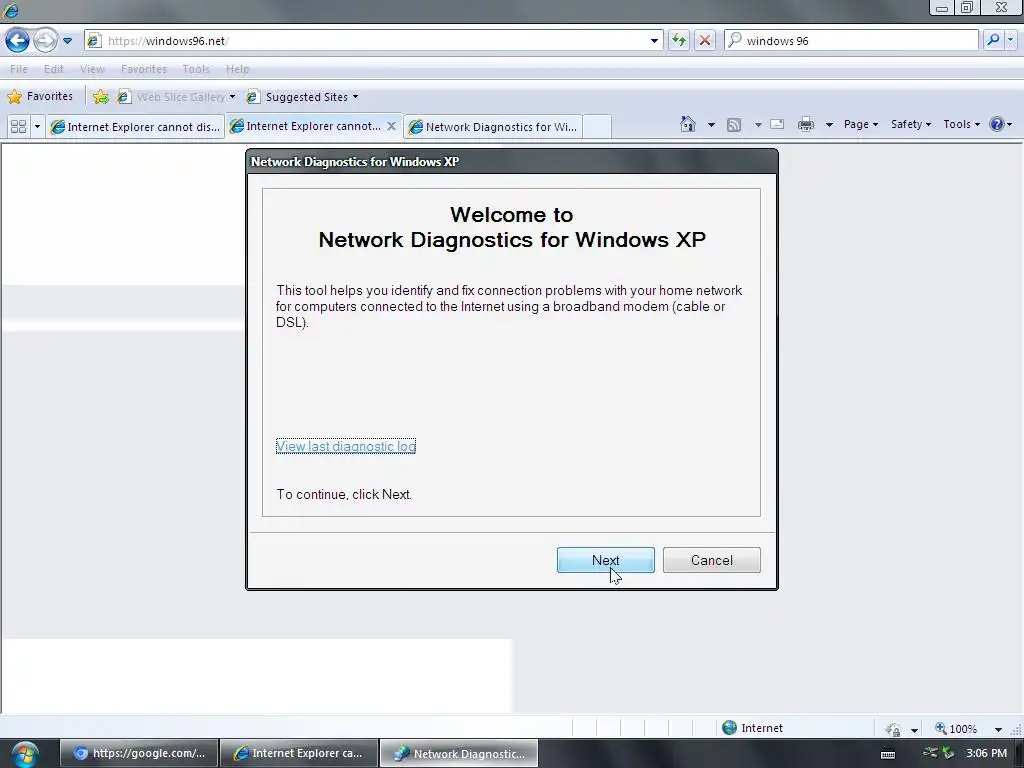
Task: Expand the tab list dropdown arrow
Action: pos(37,126)
